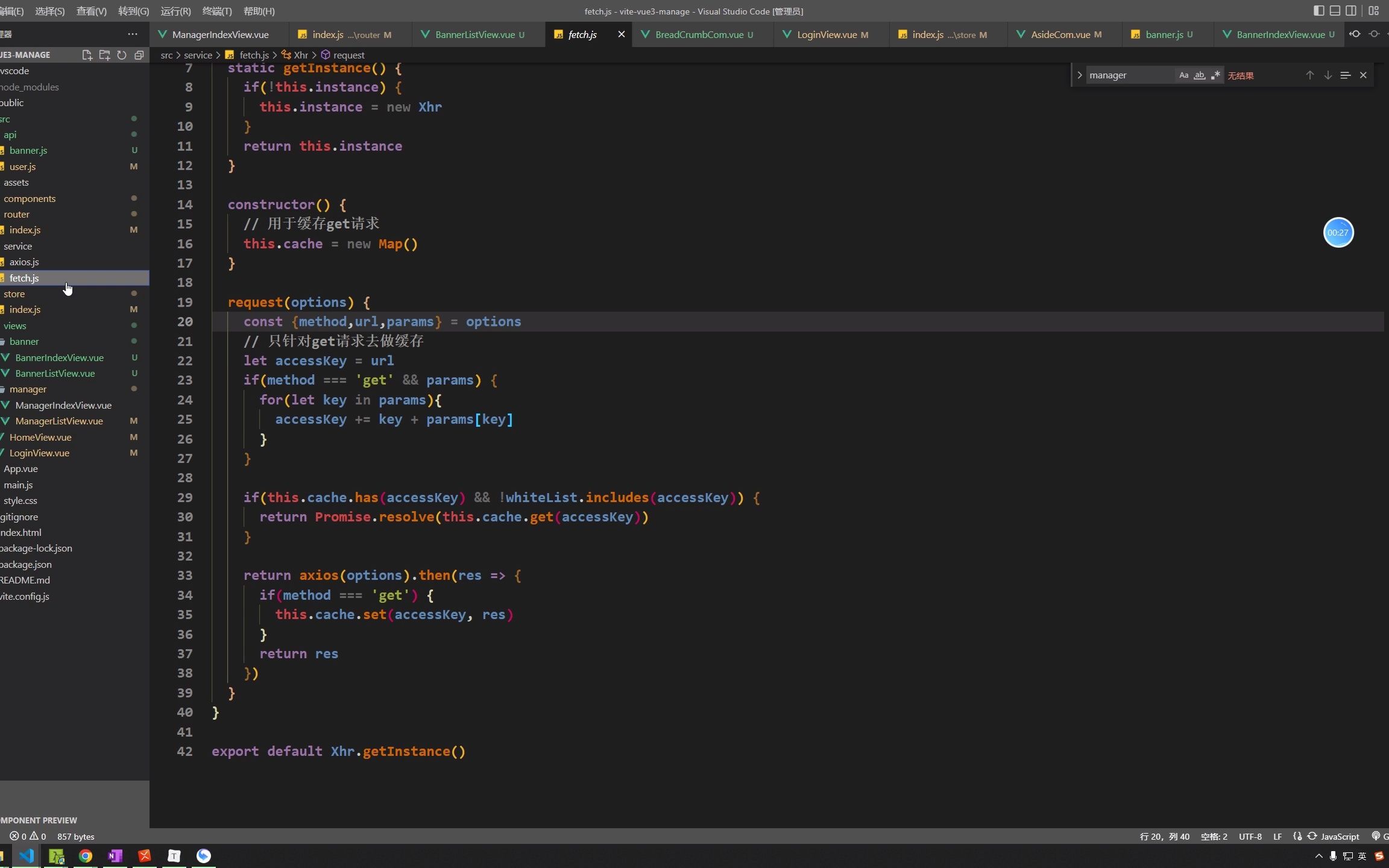Click the BannerListView.vue file link

pyautogui.click(x=55, y=373)
